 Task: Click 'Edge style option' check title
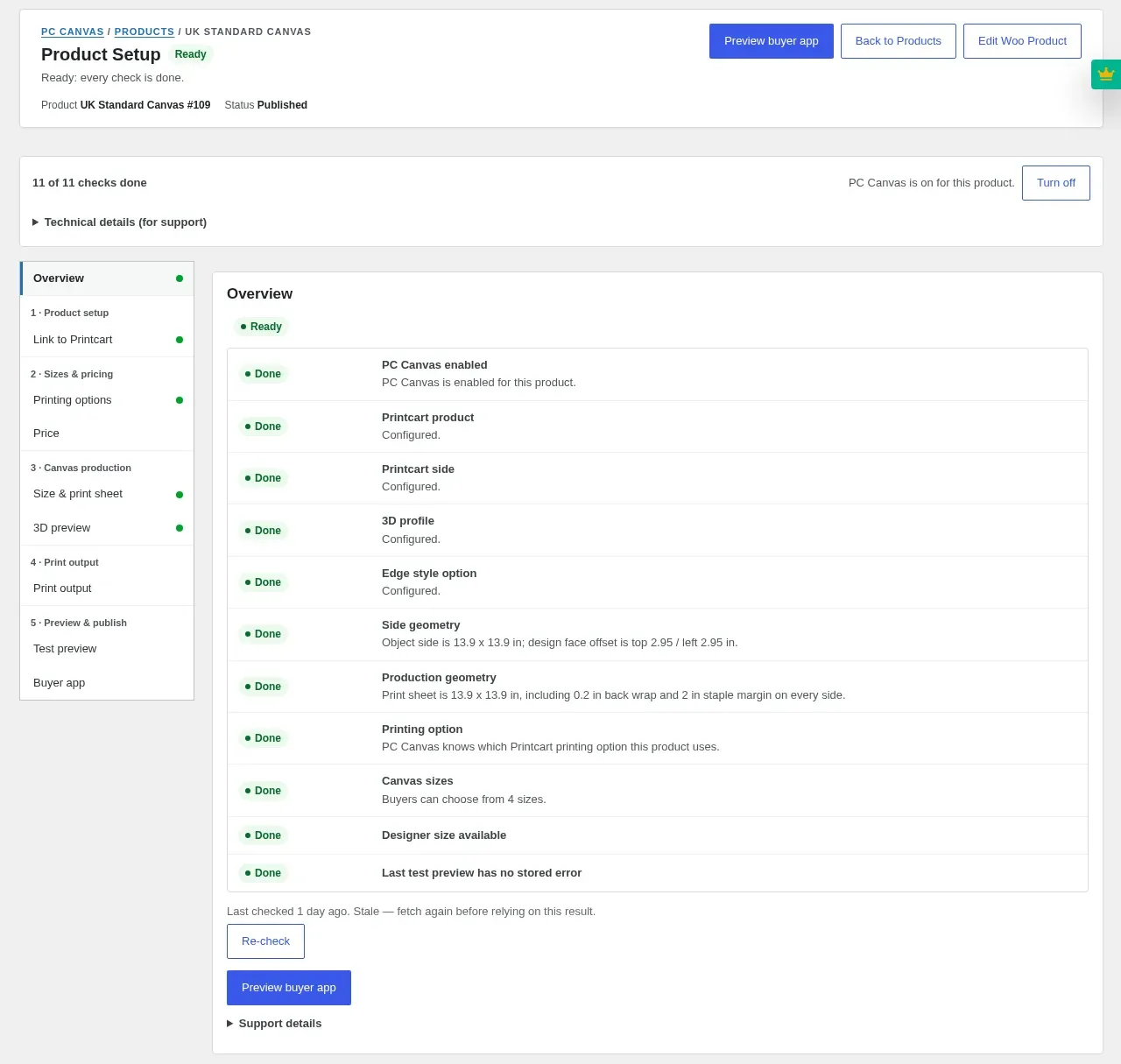click(x=429, y=574)
